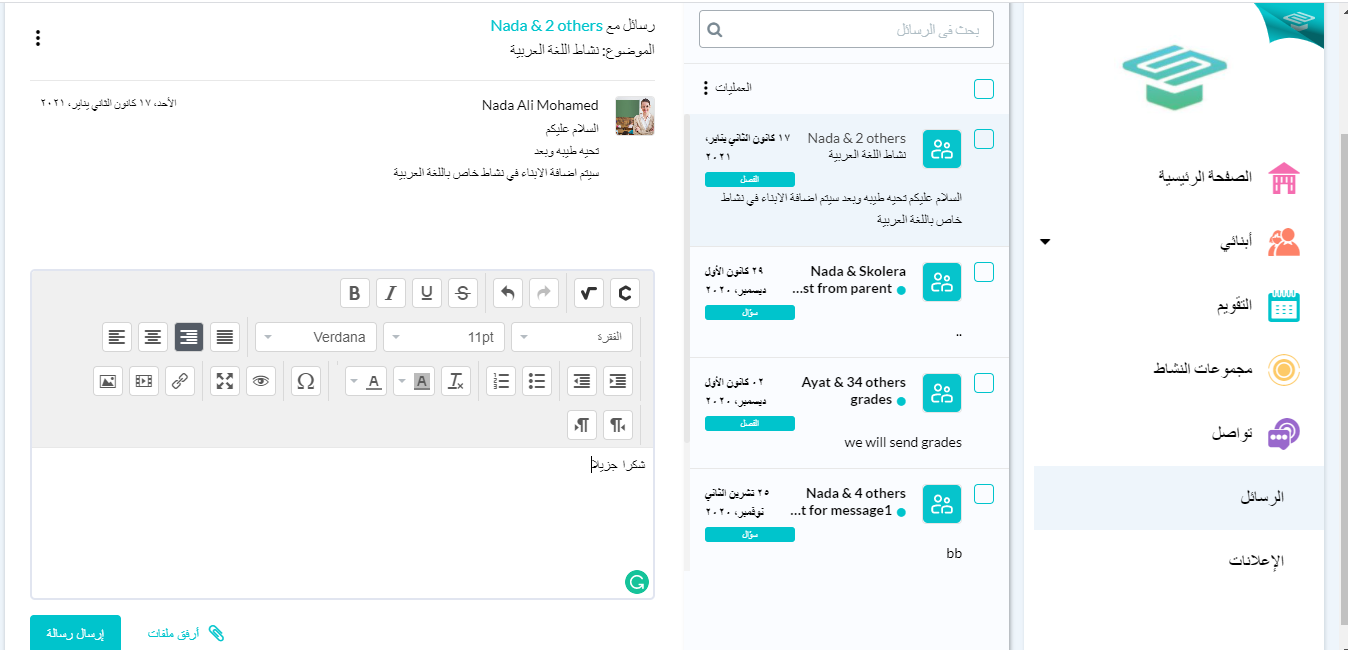This screenshot has width=1348, height=650.
Task: Click in the message reply text area
Action: point(343,523)
